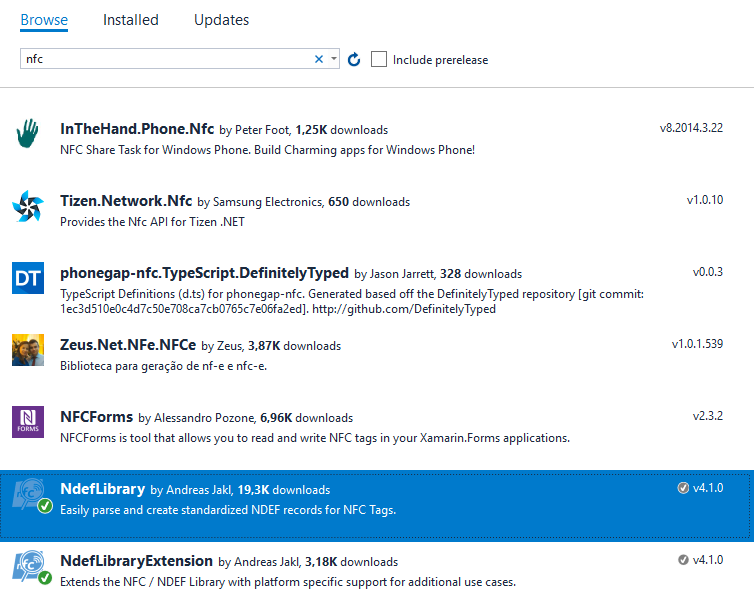Click version v0.0.3 text
The width and height of the screenshot is (754, 602).
(707, 272)
